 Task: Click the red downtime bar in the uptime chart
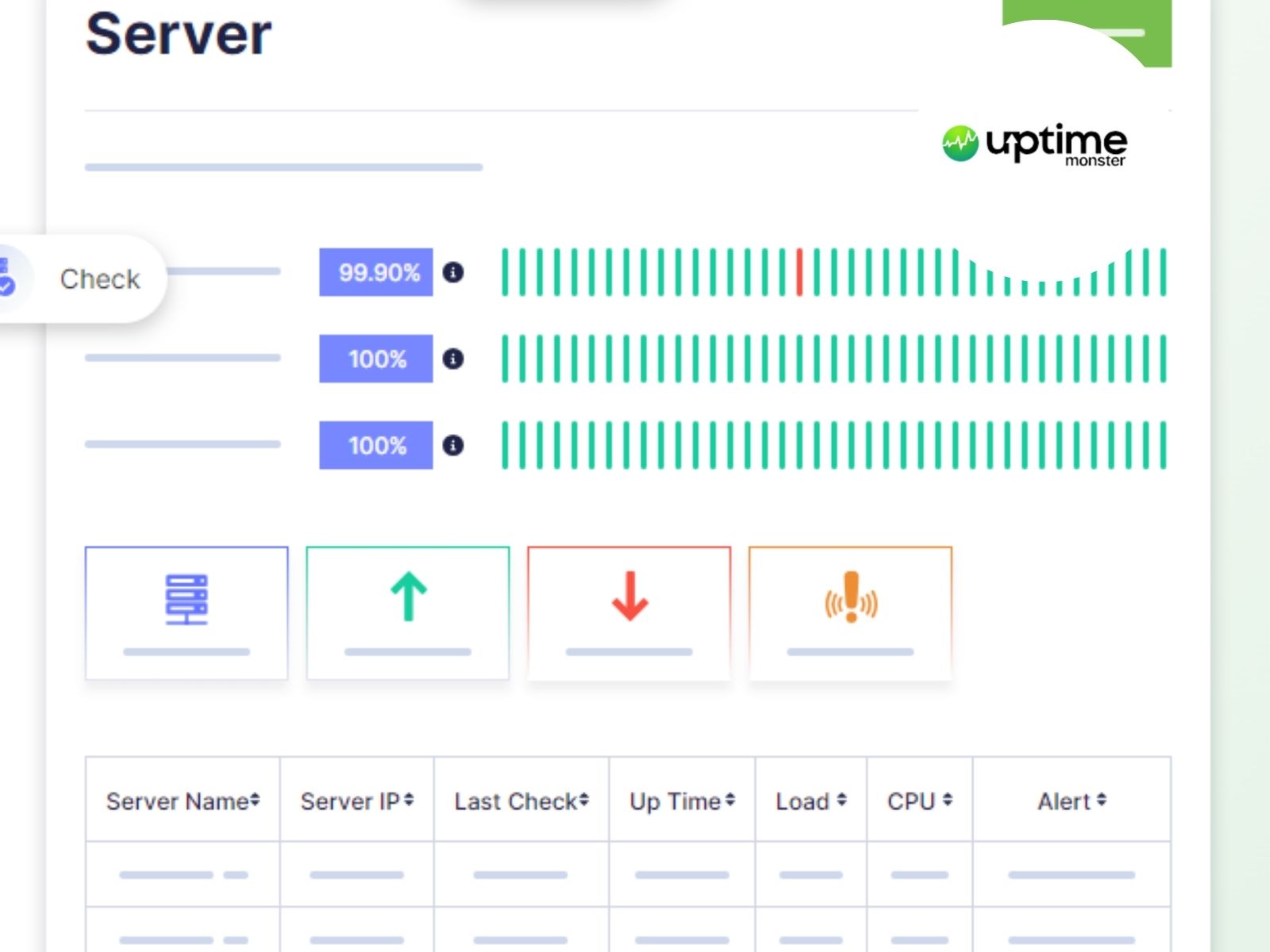click(799, 272)
